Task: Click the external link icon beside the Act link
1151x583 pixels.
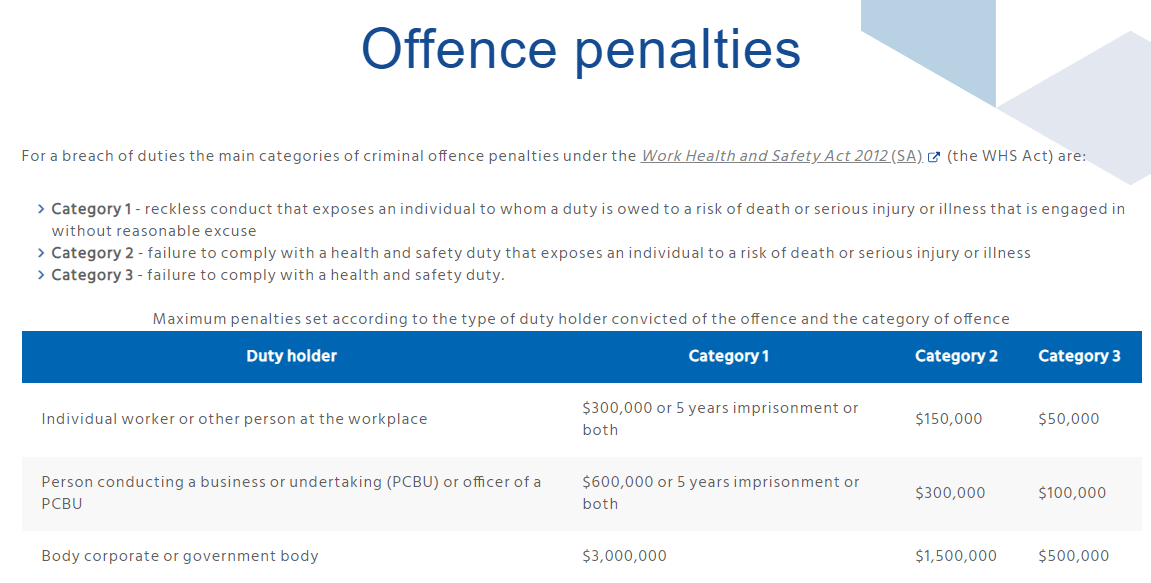Action: 934,157
